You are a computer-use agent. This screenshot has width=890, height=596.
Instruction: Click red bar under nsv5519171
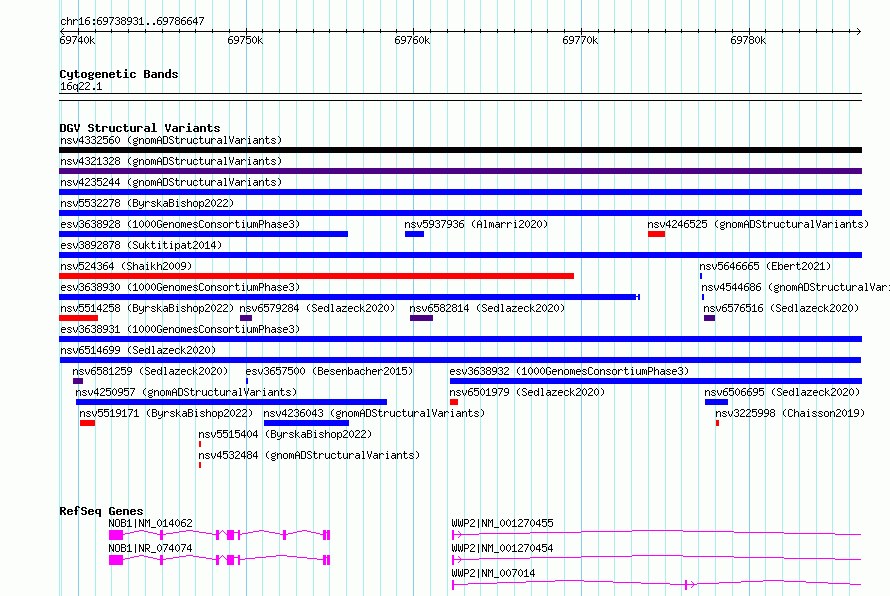coord(87,423)
